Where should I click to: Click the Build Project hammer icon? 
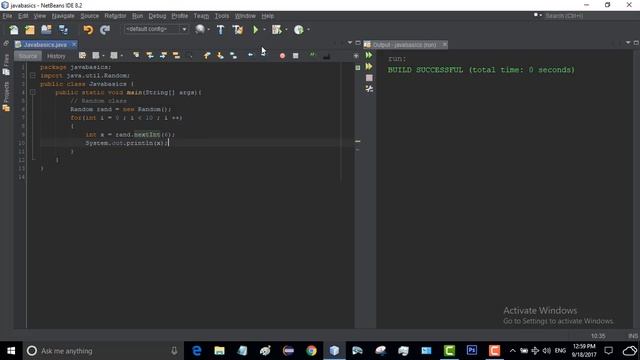220,30
